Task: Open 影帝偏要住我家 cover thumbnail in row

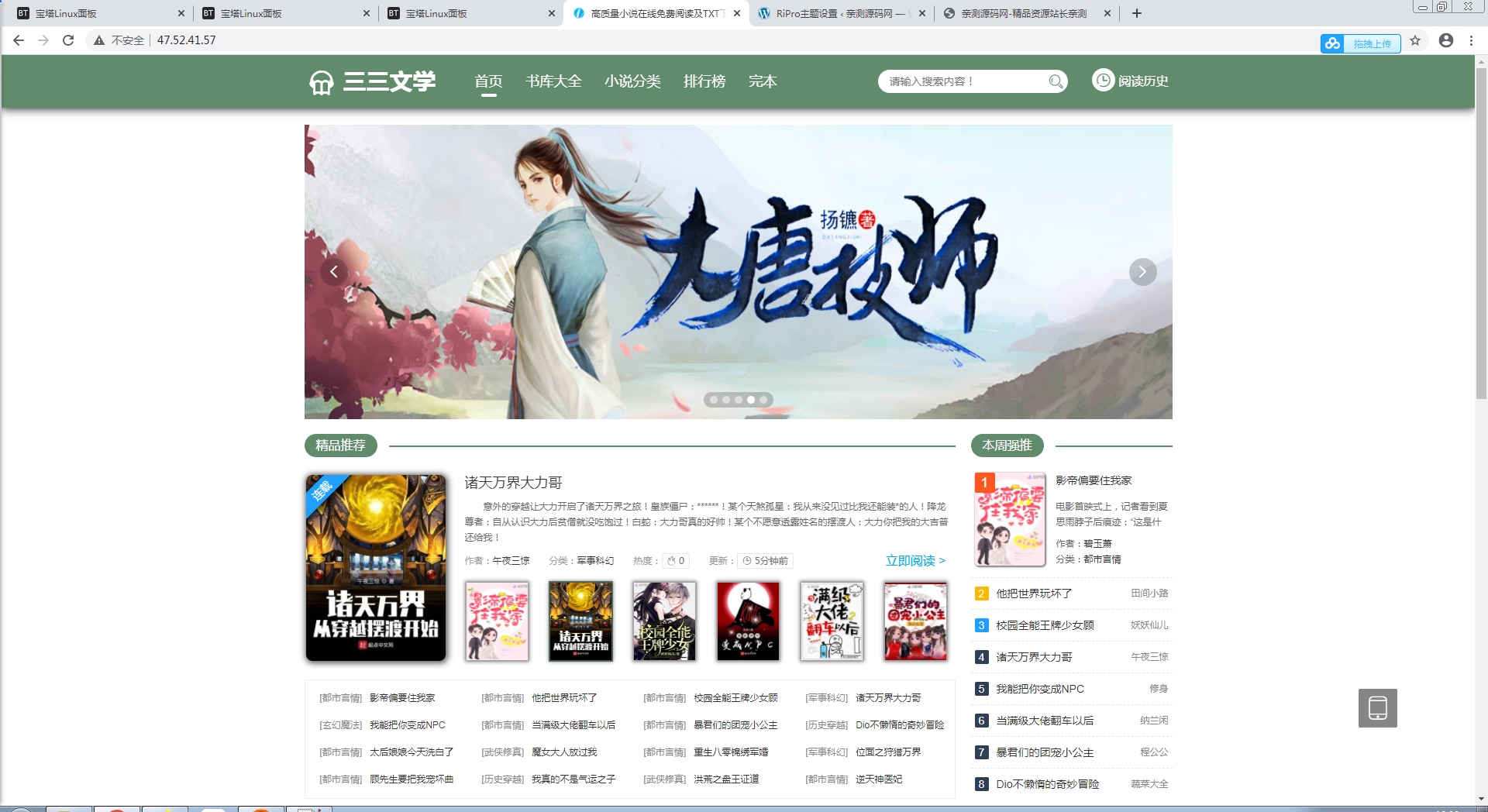Action: pyautogui.click(x=497, y=621)
